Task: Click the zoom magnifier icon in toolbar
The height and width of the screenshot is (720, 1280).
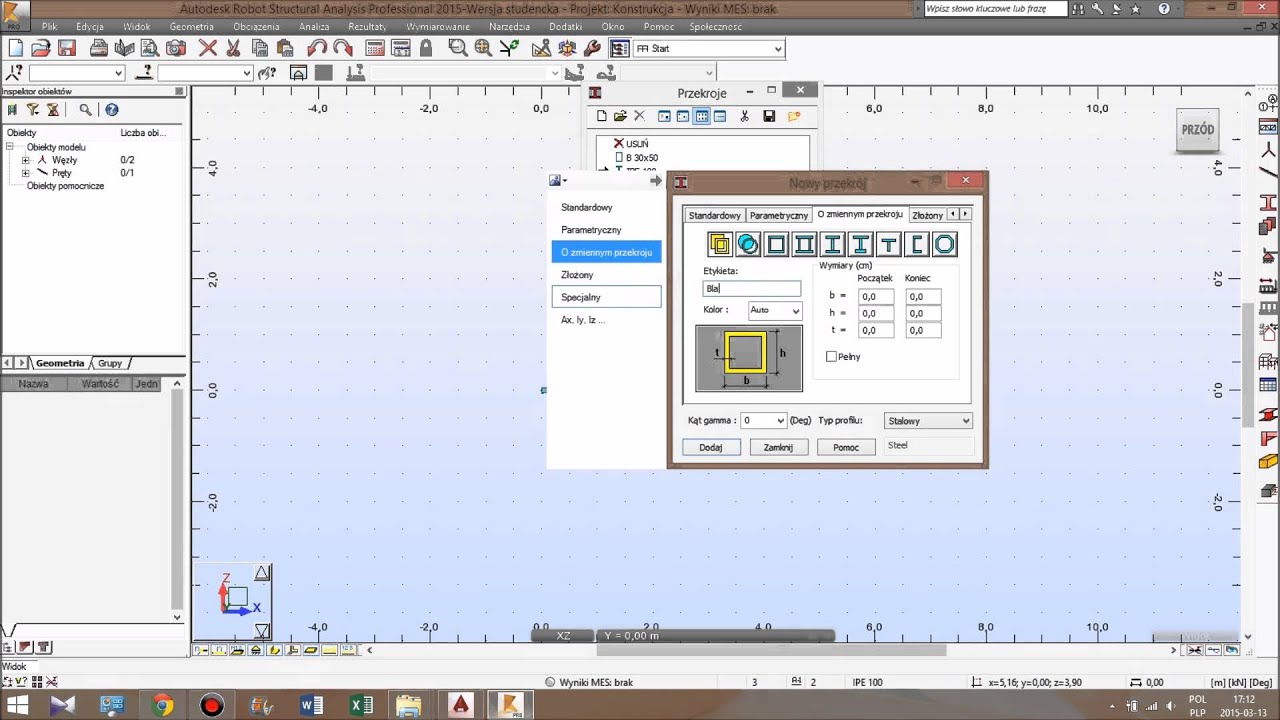Action: point(458,48)
